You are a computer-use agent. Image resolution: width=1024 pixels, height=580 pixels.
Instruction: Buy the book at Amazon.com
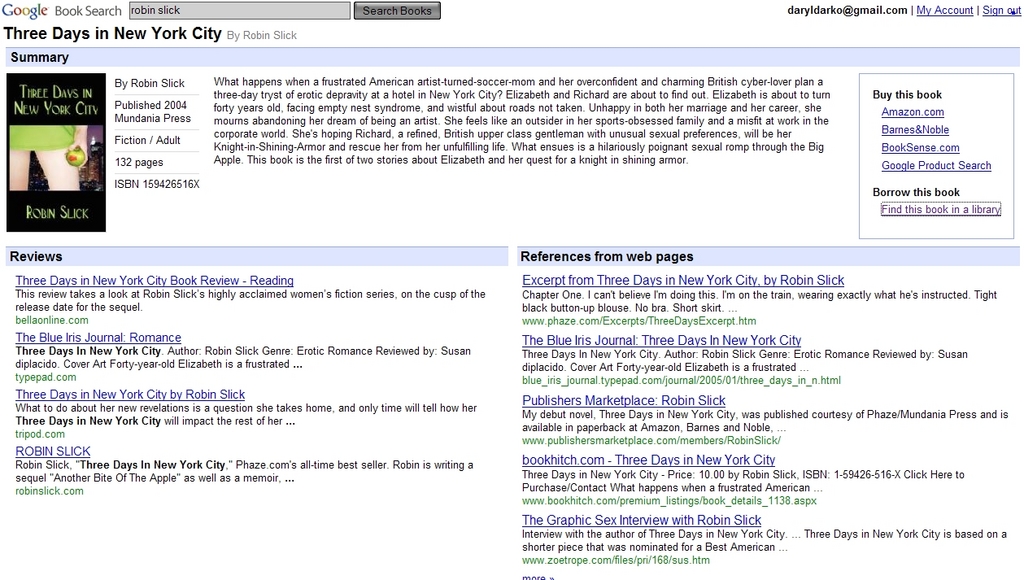tap(912, 112)
